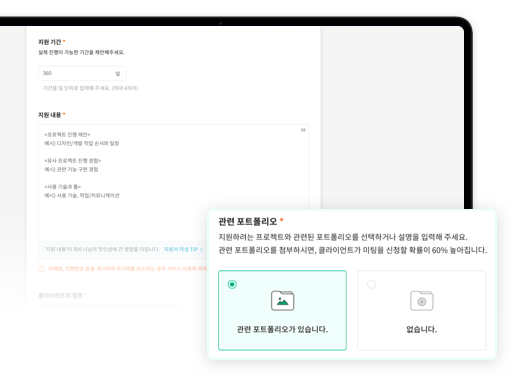Click the orange warning info icon

pyautogui.click(x=41, y=269)
